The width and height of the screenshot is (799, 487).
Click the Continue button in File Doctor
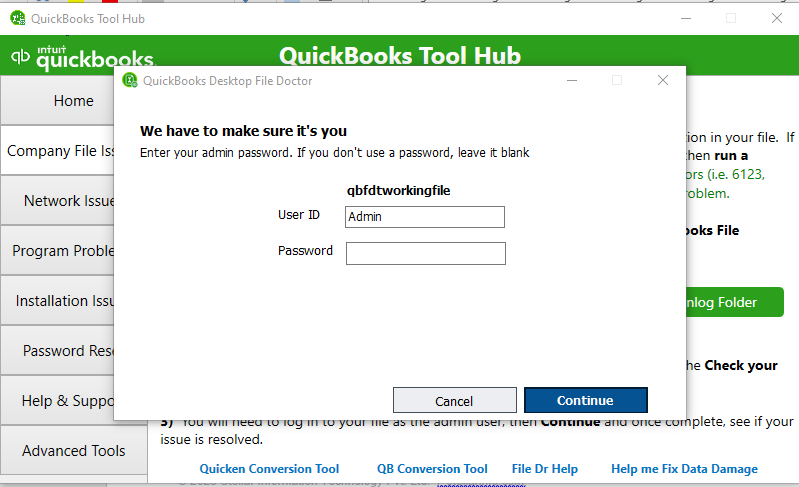tap(585, 400)
